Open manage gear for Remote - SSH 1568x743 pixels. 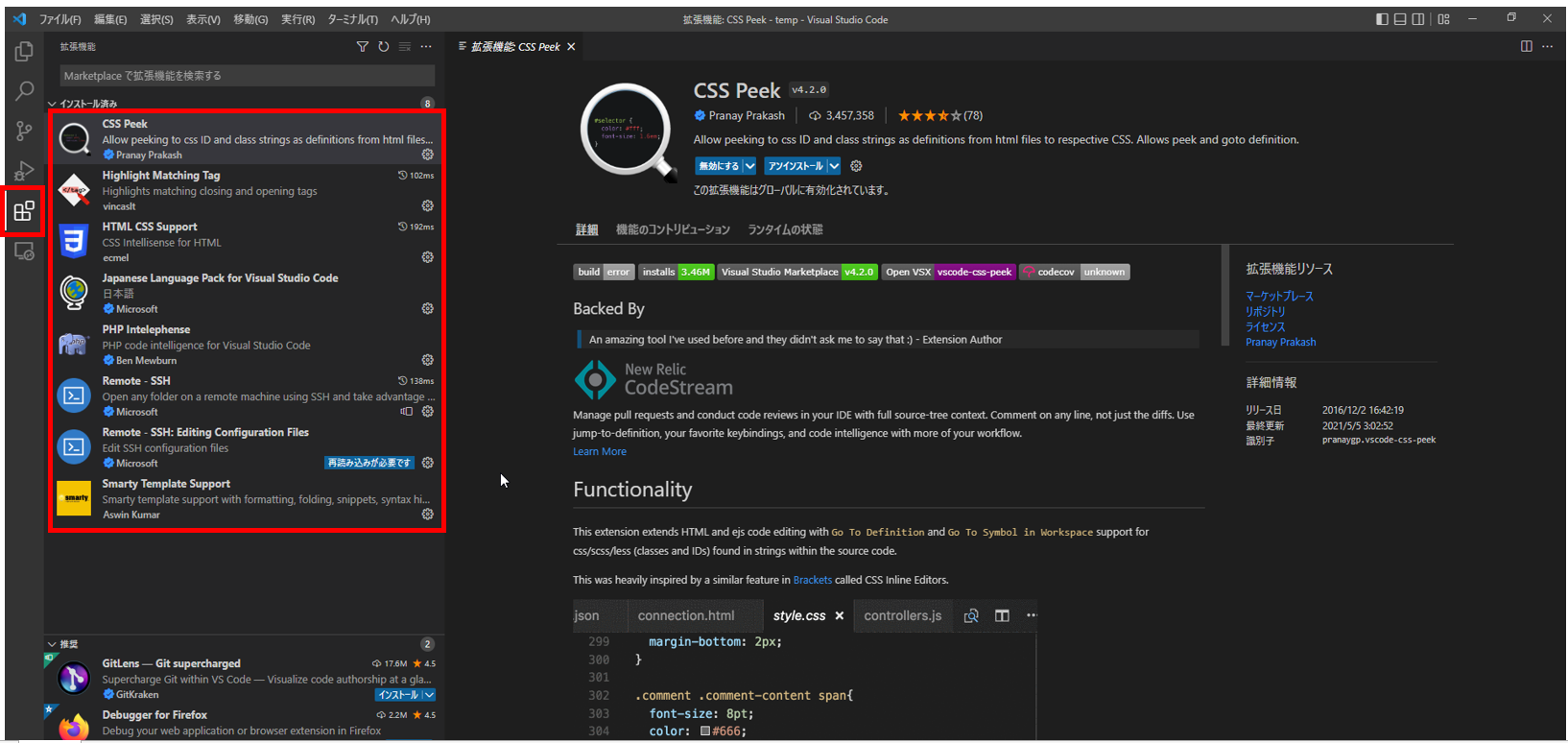[428, 411]
